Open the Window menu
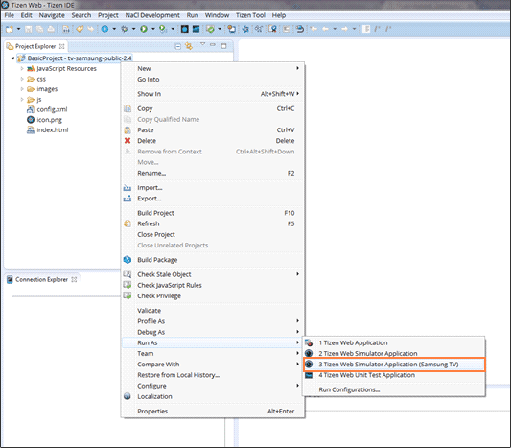This screenshot has height=448, width=511. pos(217,15)
